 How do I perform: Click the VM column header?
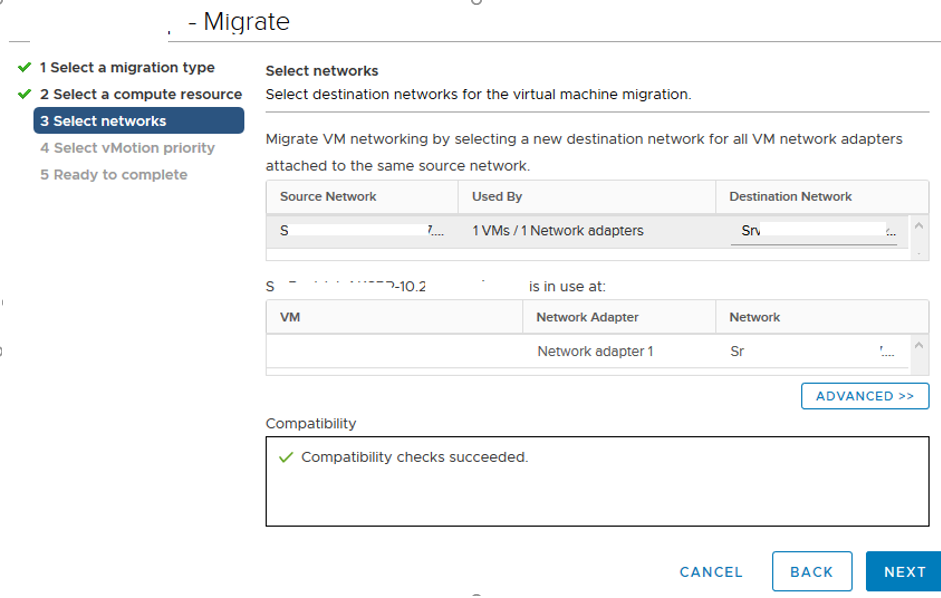click(285, 317)
